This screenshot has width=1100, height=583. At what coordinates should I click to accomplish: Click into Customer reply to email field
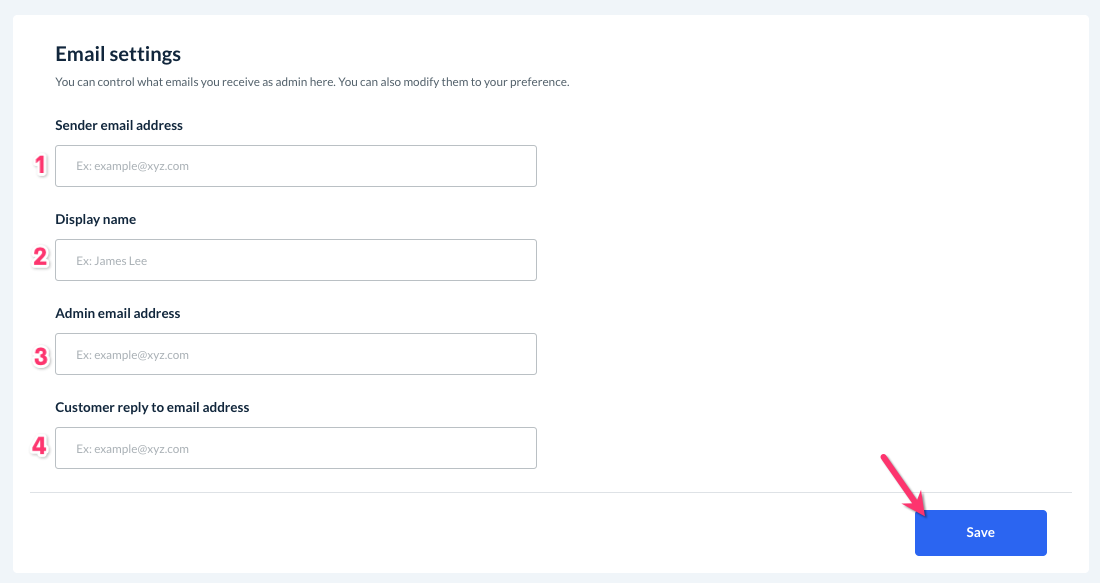pyautogui.click(x=295, y=448)
